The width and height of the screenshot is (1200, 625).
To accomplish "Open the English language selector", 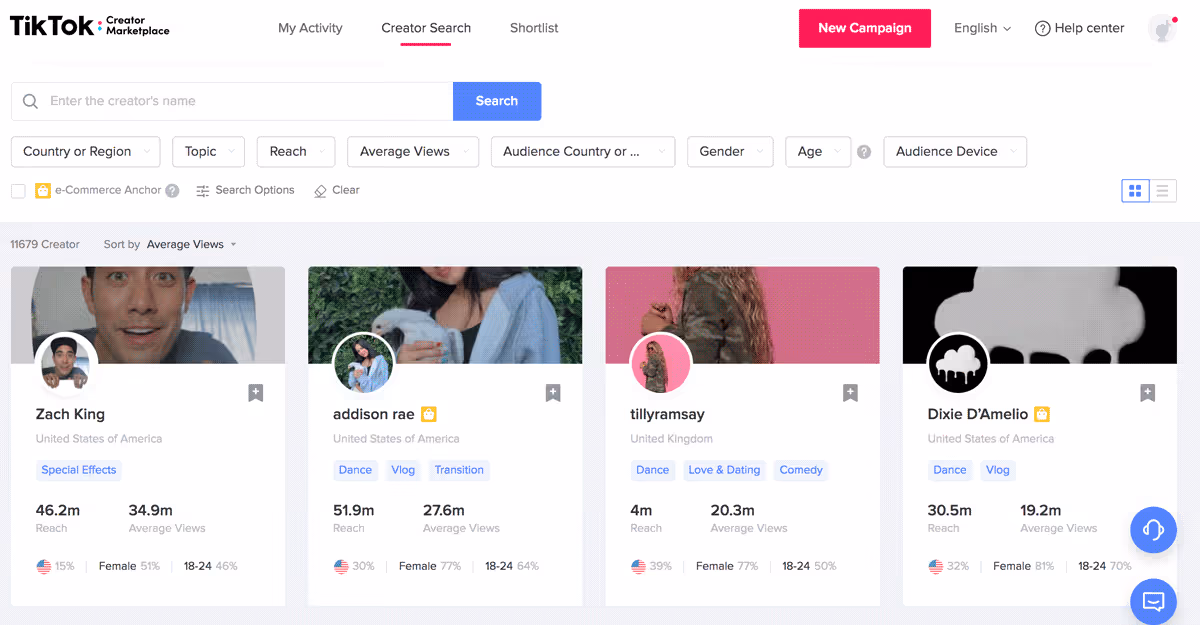I will pyautogui.click(x=982, y=28).
